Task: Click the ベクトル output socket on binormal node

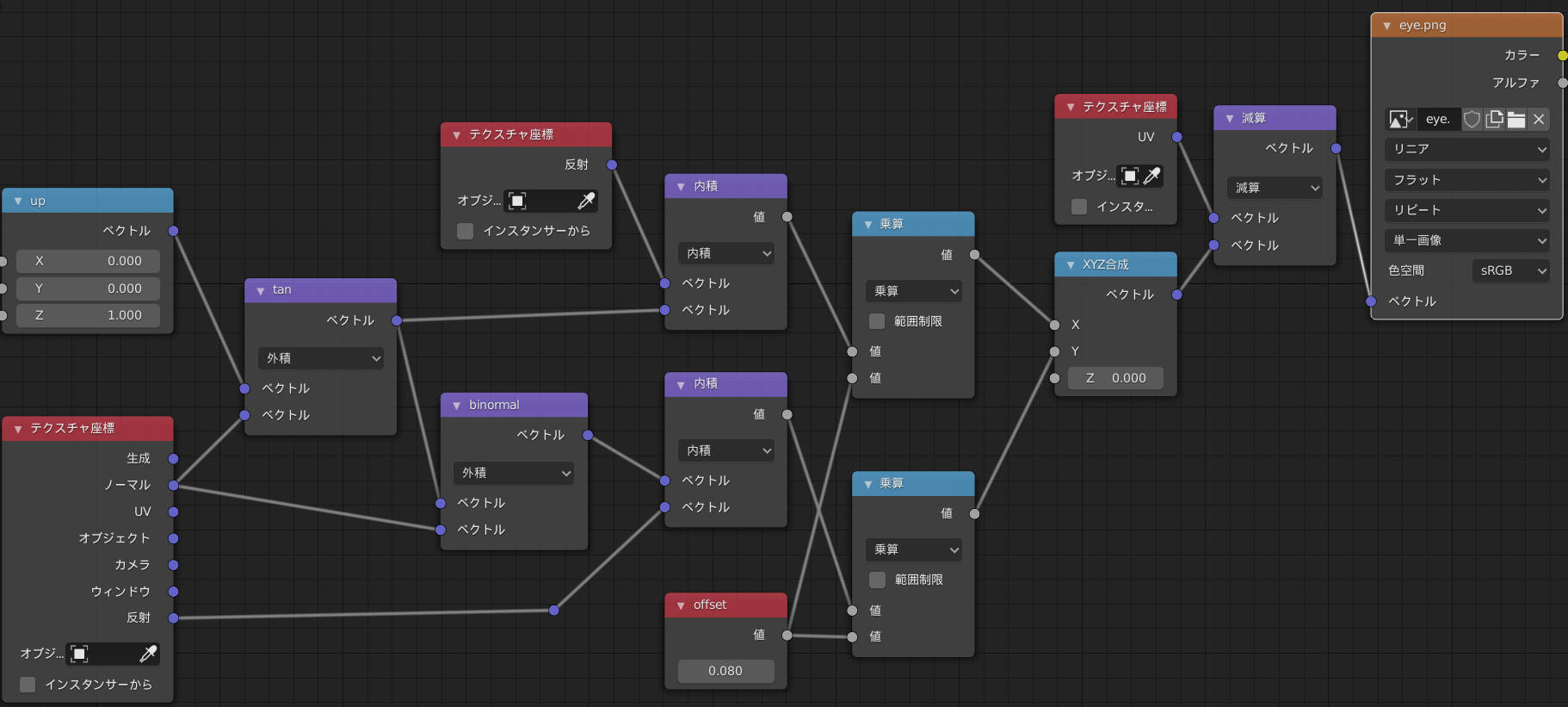Action: pos(587,435)
